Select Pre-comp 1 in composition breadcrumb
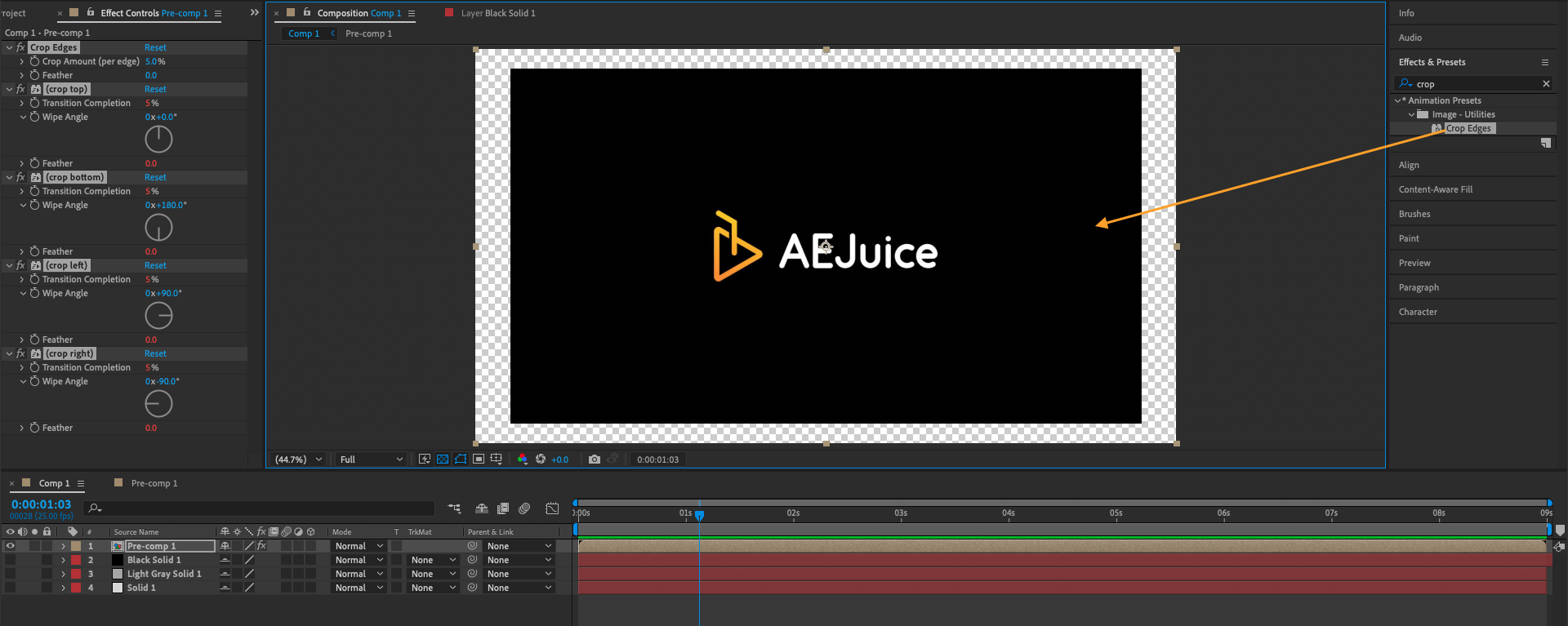The image size is (1568, 626). [368, 33]
